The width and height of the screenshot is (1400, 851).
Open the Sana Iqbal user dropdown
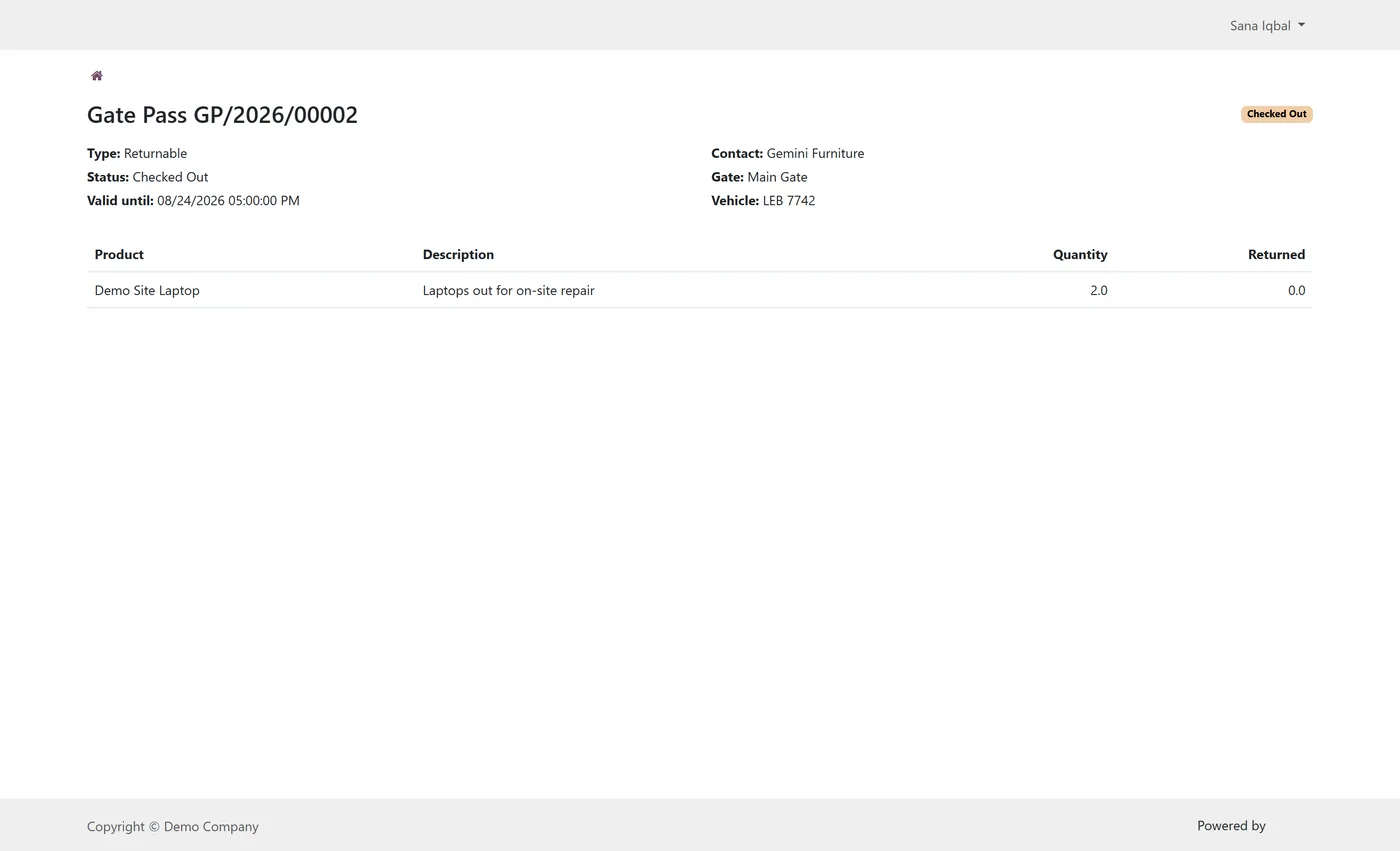pos(1267,26)
